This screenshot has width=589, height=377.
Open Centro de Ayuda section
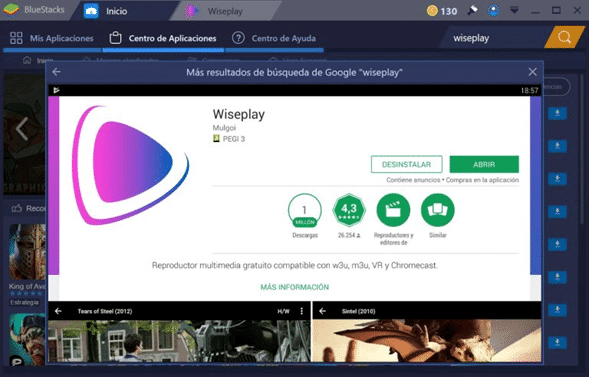click(274, 38)
